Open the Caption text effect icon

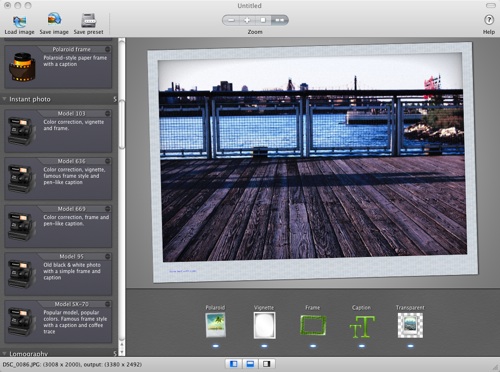pyautogui.click(x=362, y=326)
